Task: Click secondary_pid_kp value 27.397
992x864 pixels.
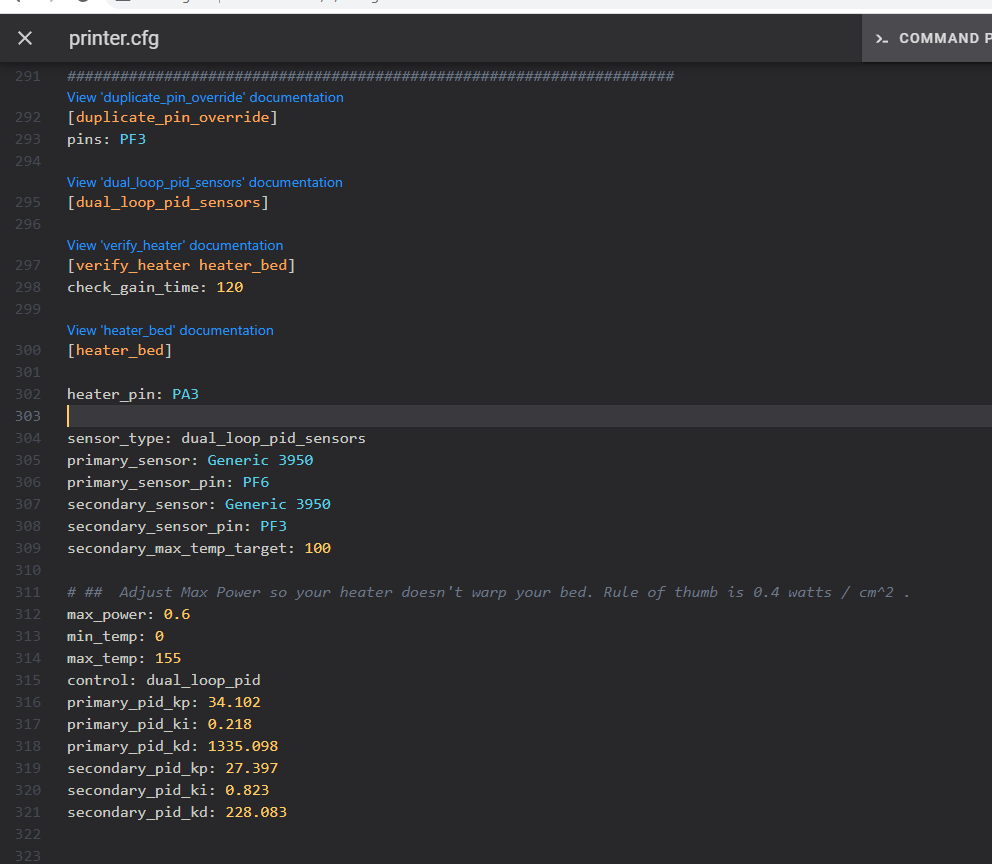Action: (252, 768)
